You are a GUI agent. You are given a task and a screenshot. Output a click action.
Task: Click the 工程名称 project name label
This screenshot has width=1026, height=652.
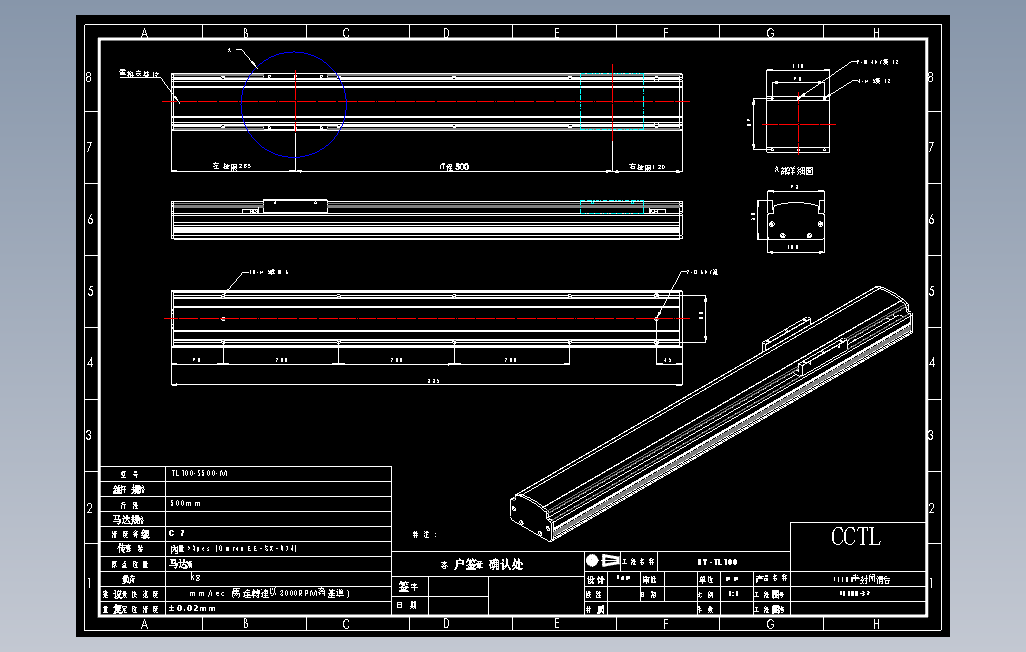[x=638, y=562]
